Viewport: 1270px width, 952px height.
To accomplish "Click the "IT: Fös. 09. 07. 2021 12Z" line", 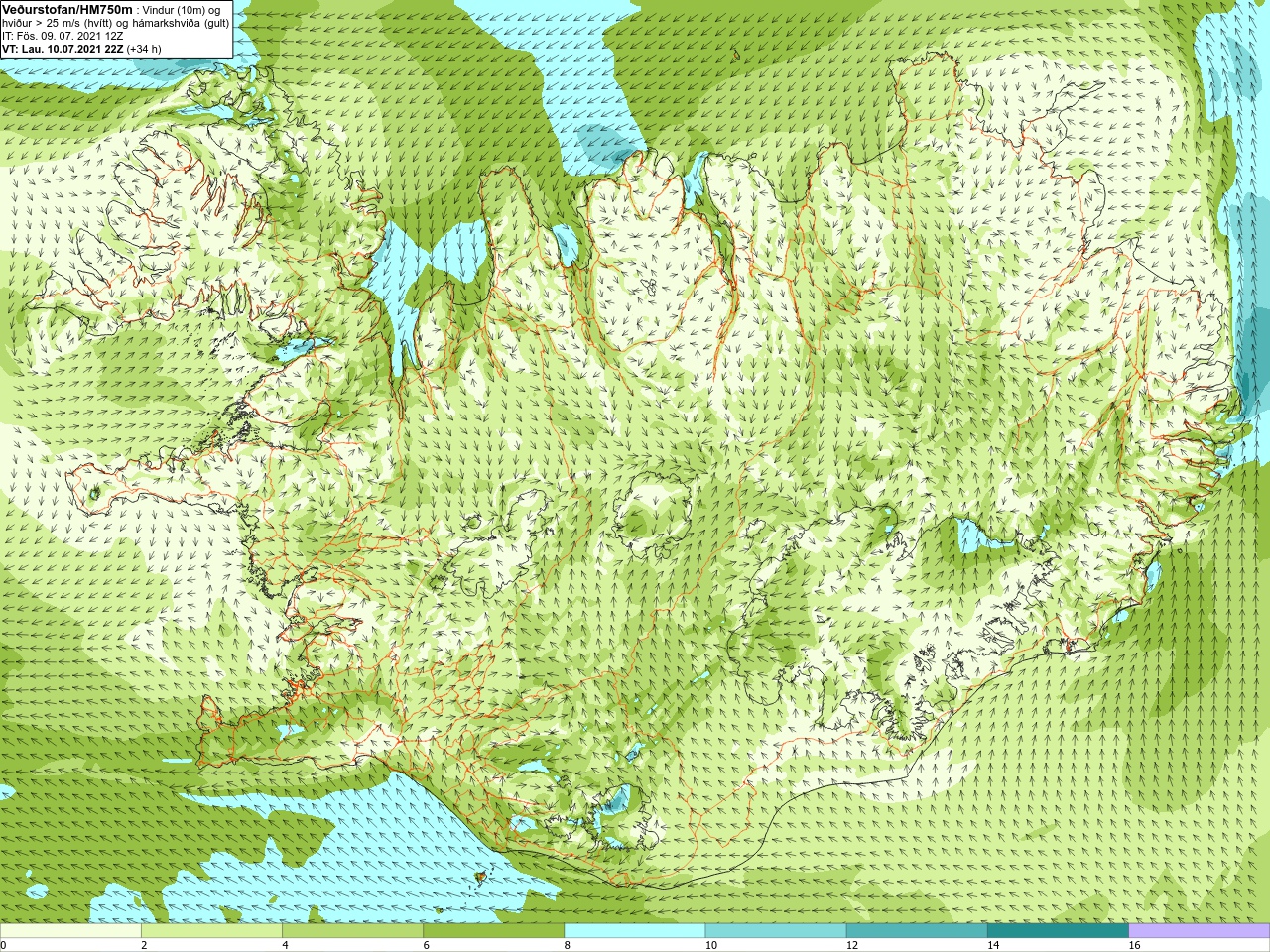I will coord(63,35).
